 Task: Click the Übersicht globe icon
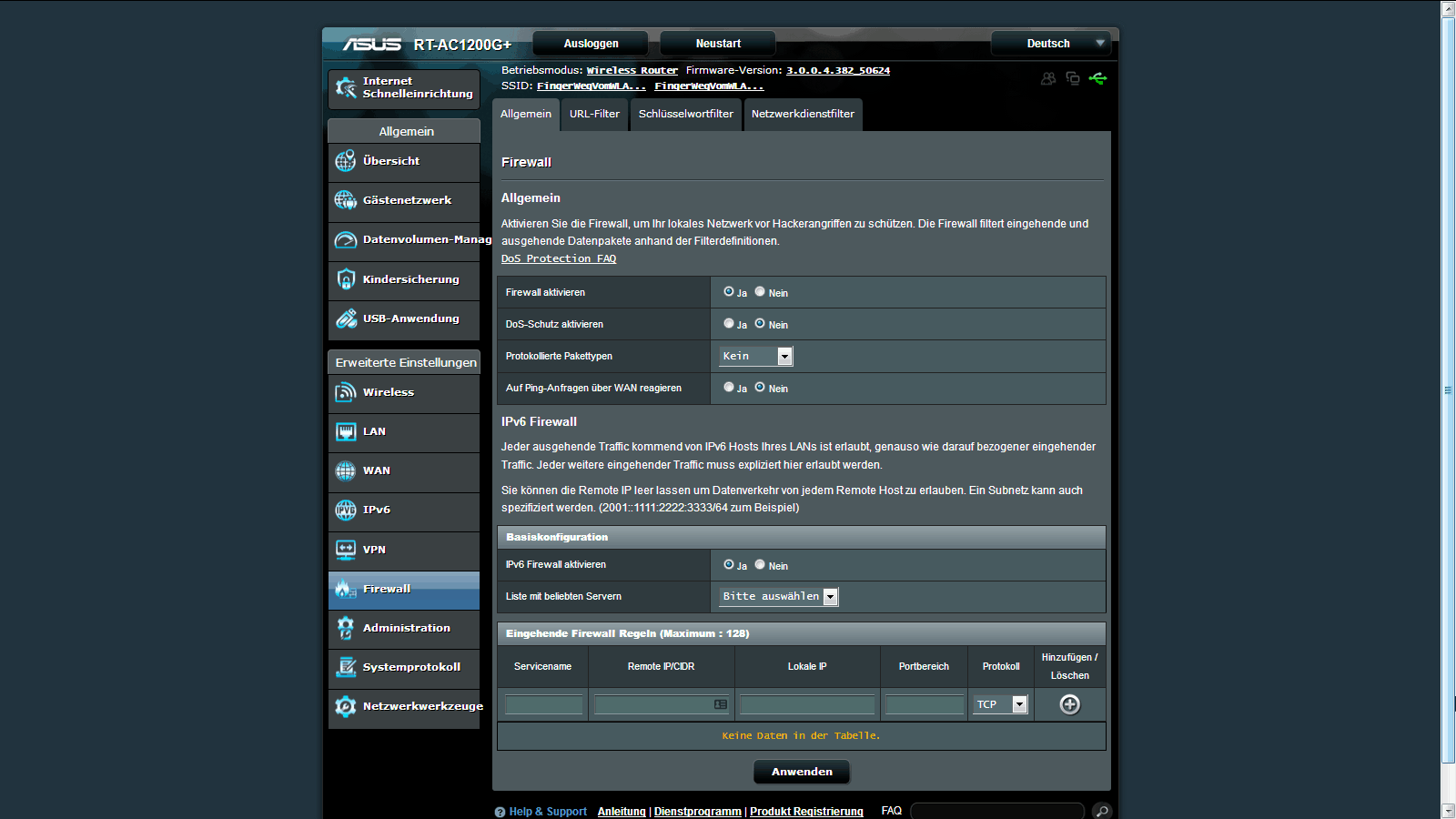tap(346, 161)
